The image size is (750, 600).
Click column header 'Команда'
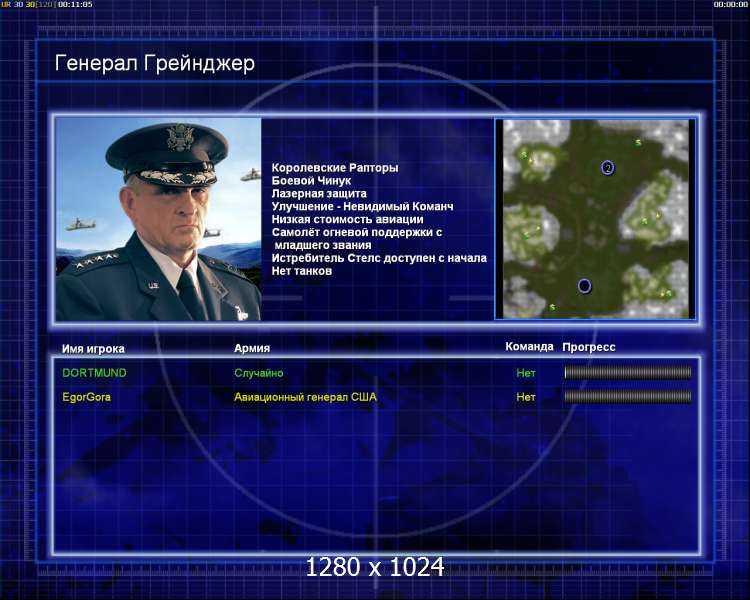(529, 346)
